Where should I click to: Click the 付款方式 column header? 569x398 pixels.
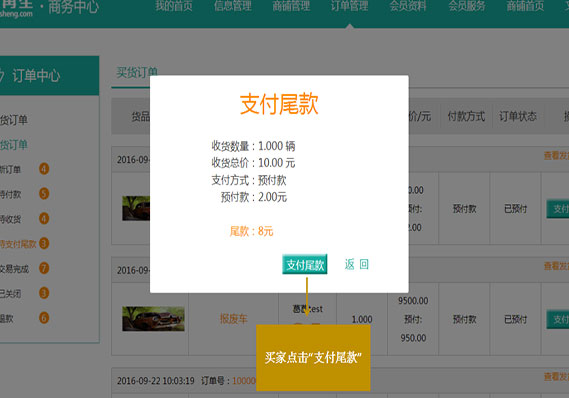click(466, 116)
